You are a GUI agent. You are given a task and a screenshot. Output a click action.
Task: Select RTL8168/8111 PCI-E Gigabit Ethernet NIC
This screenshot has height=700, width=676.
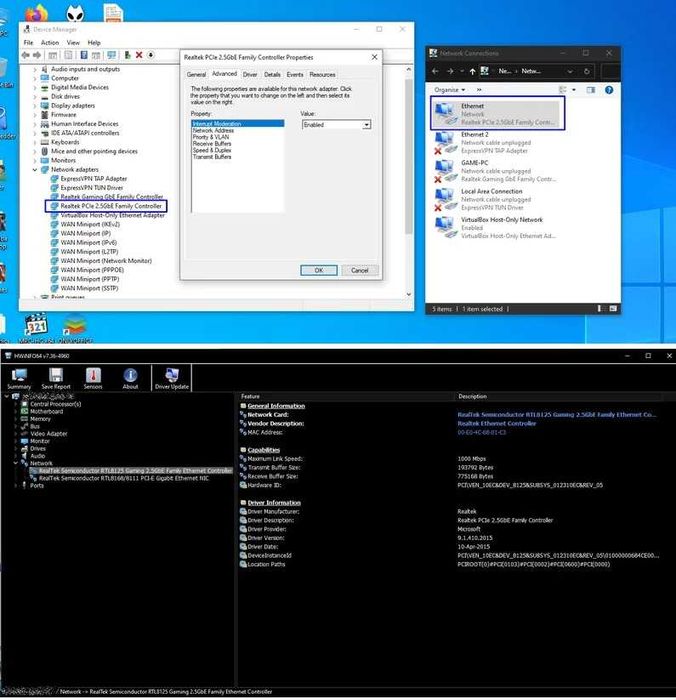tap(124, 478)
